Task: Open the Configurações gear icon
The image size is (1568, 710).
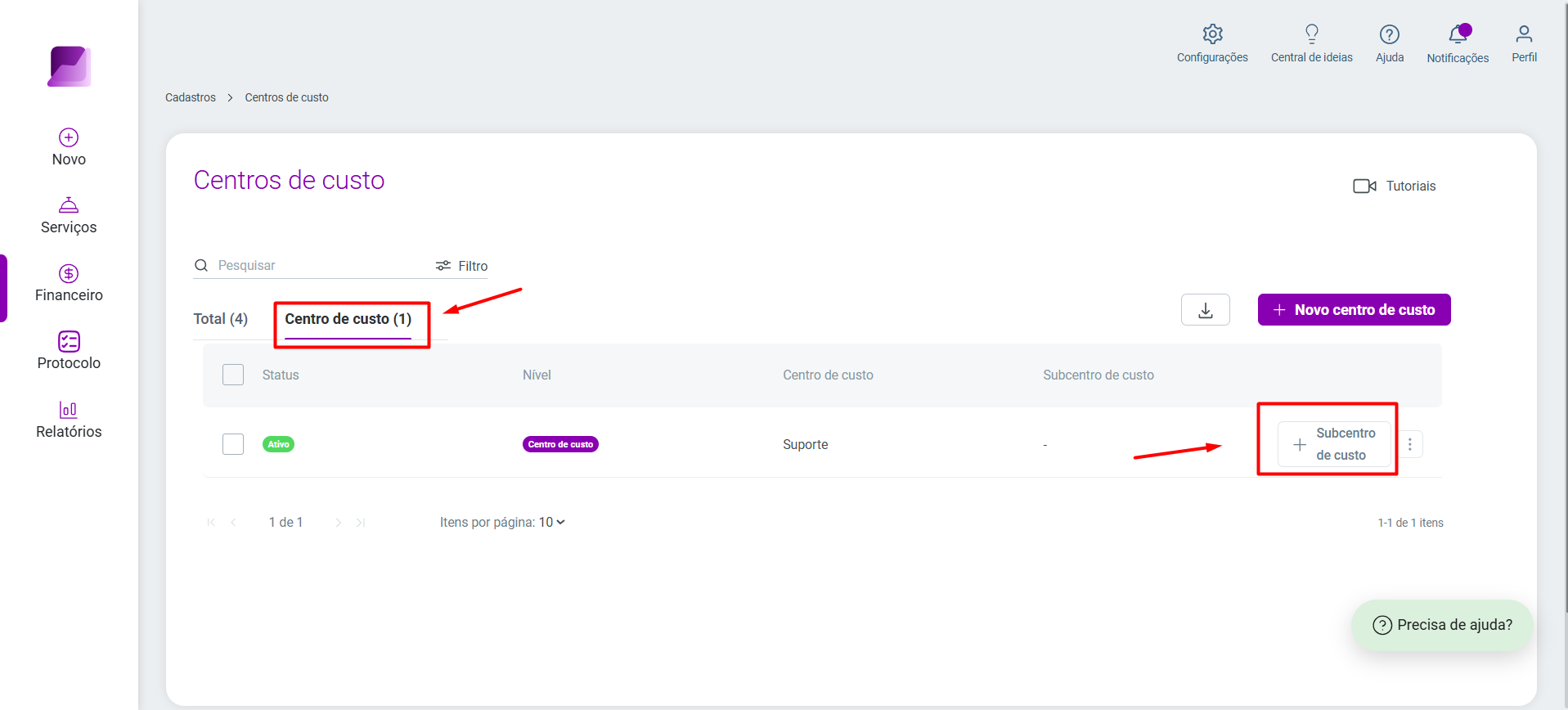Action: pyautogui.click(x=1212, y=34)
